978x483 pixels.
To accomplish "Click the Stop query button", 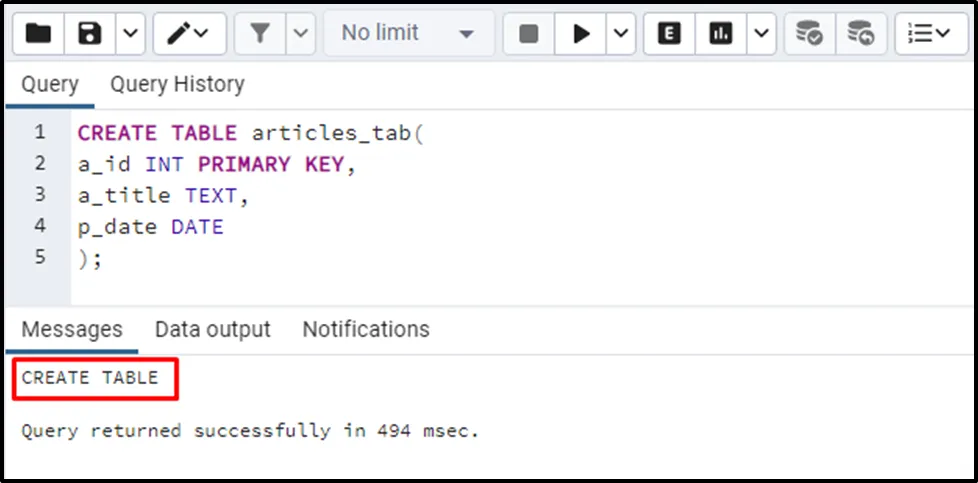I will [529, 34].
